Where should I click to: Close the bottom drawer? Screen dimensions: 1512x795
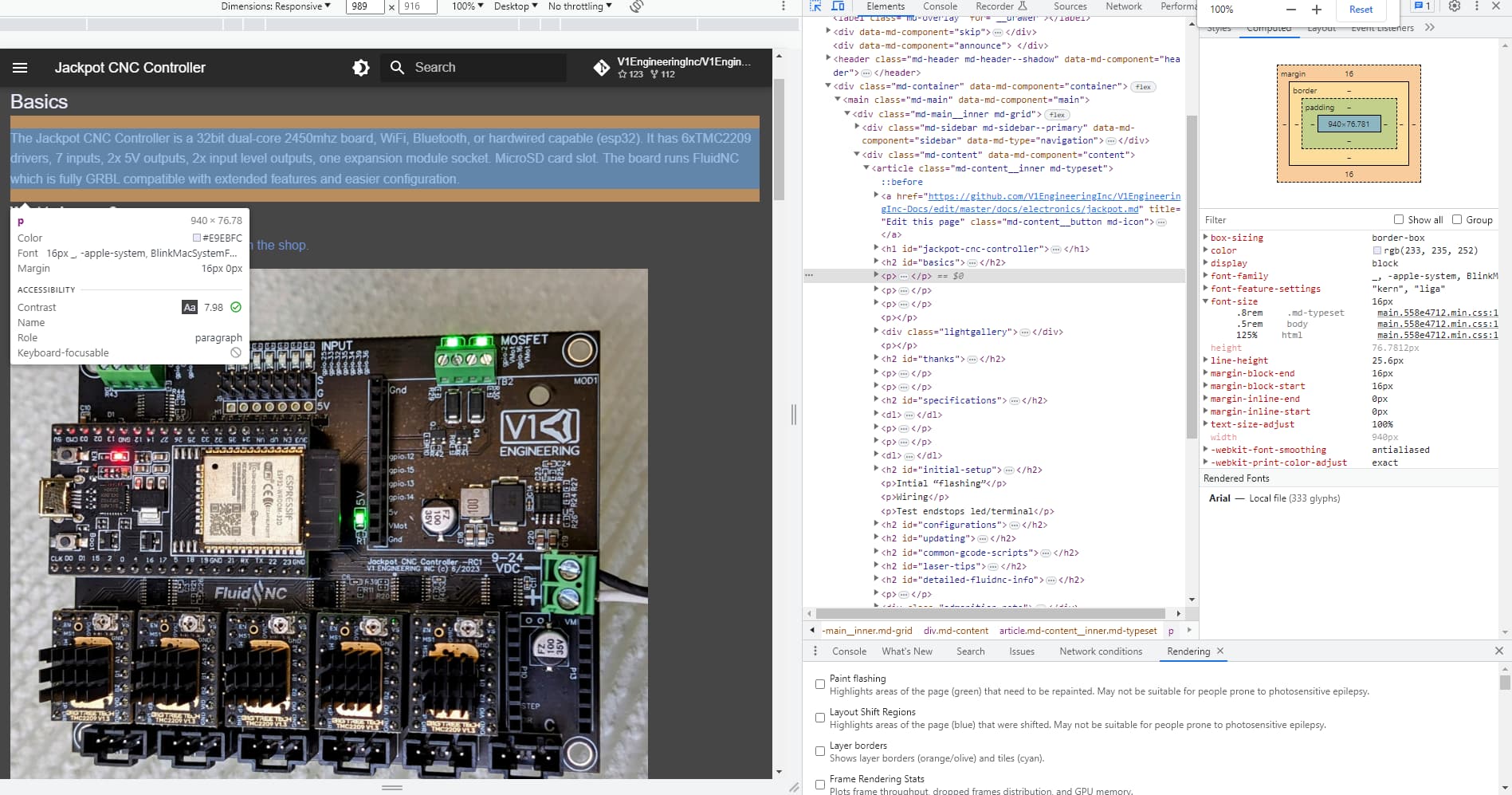1498,651
